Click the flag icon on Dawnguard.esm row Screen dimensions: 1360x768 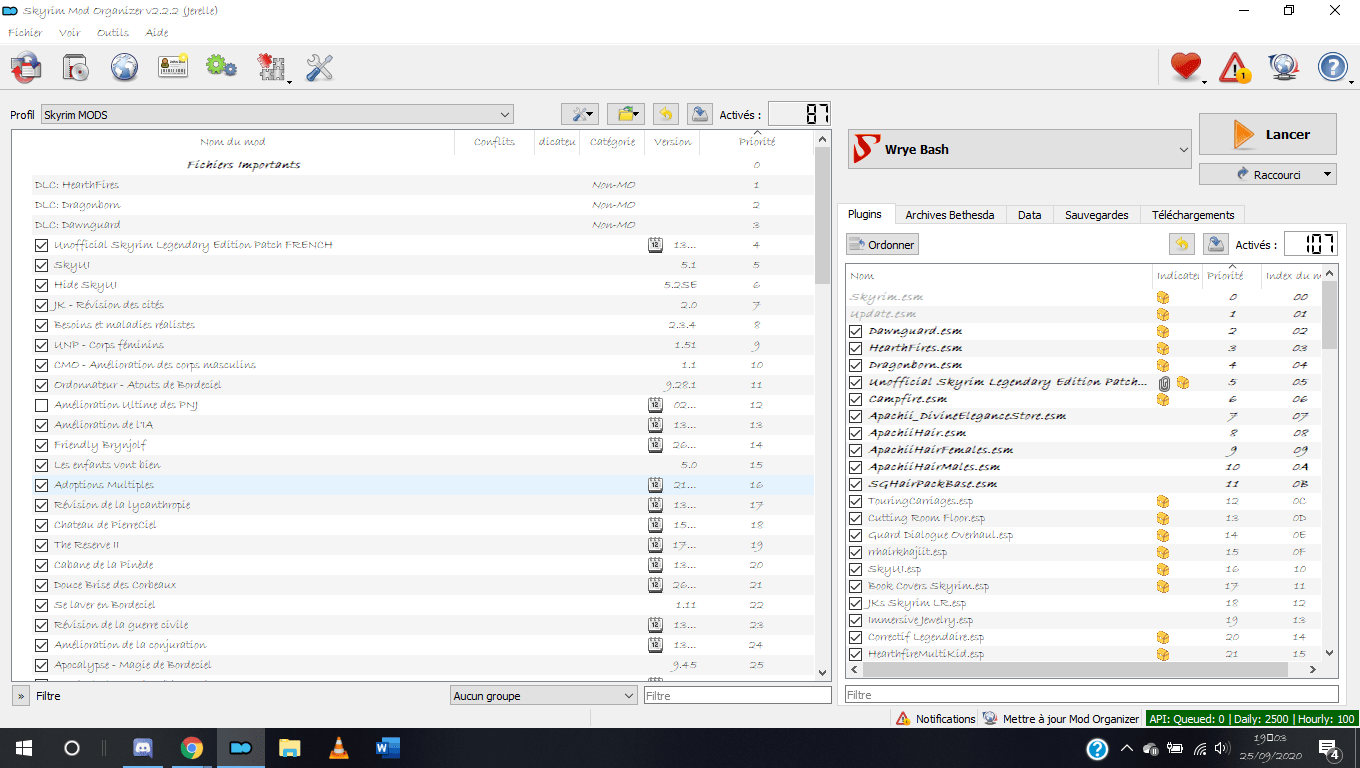click(x=1162, y=331)
